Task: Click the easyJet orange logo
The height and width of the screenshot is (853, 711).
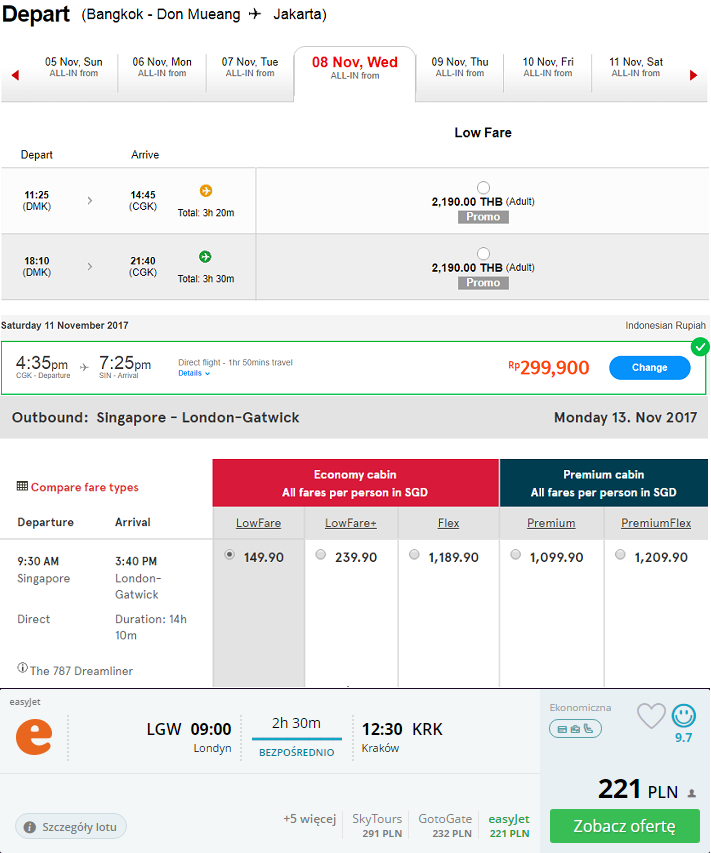Action: point(34,737)
